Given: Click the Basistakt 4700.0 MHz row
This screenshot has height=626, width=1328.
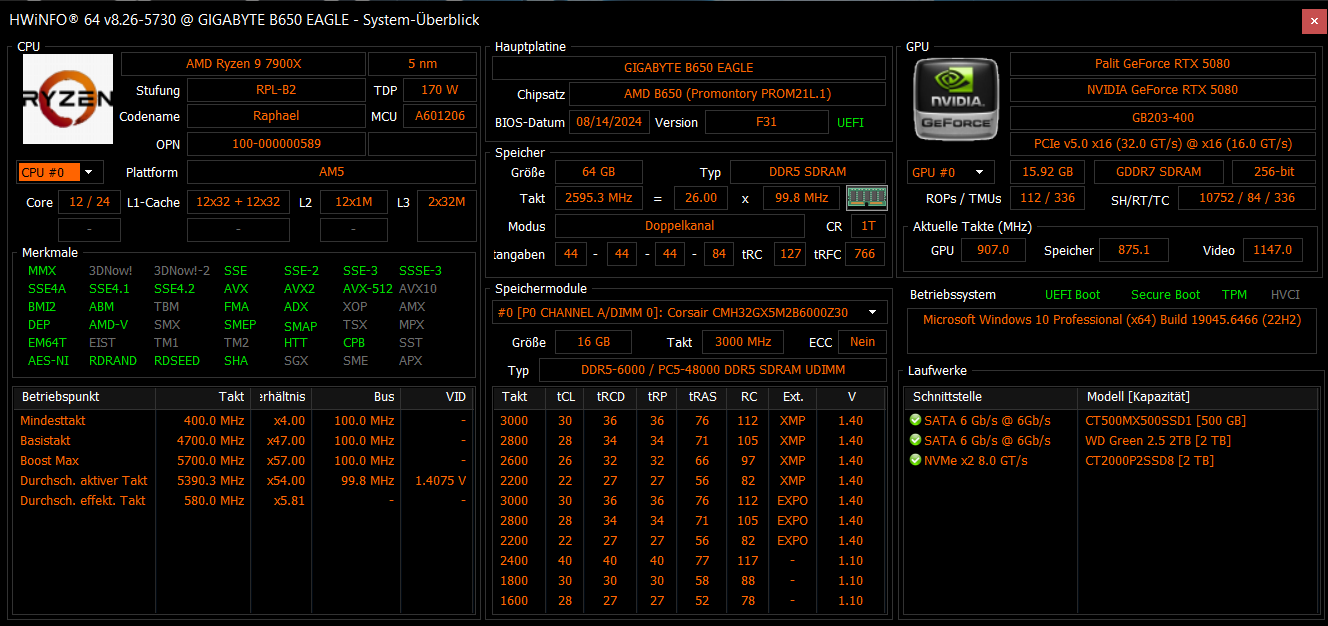Looking at the screenshot, I should click(x=243, y=440).
